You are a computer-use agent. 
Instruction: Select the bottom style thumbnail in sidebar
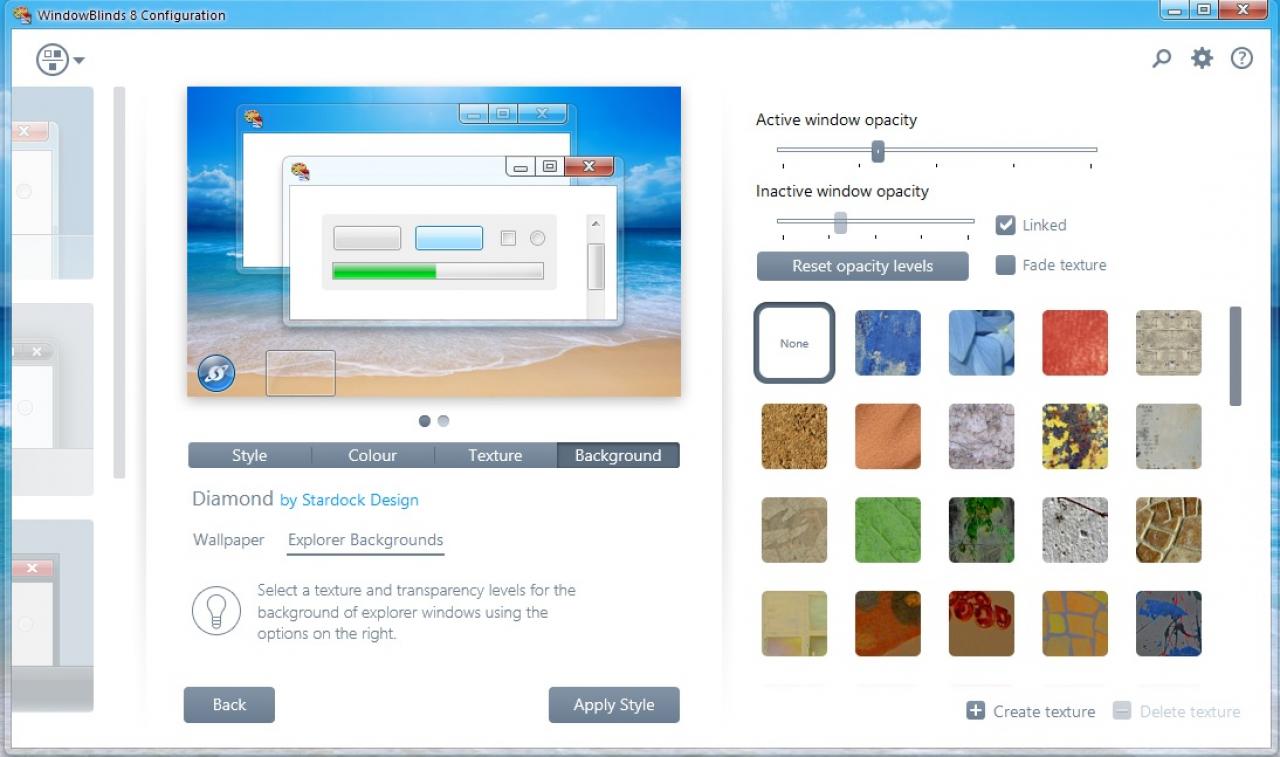[53, 615]
